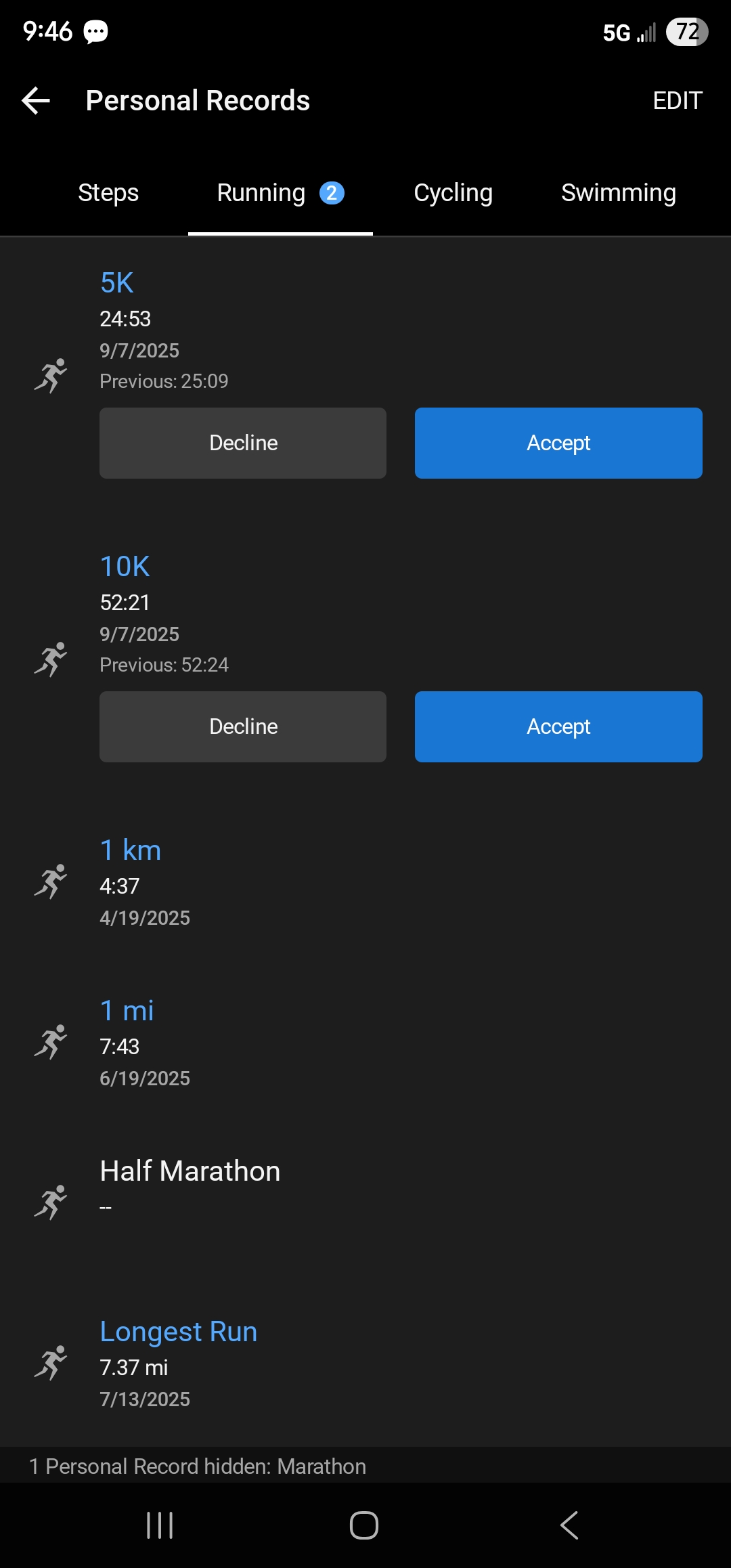Accept the 10K record of 52:21
This screenshot has width=731, height=1568.
tap(558, 726)
